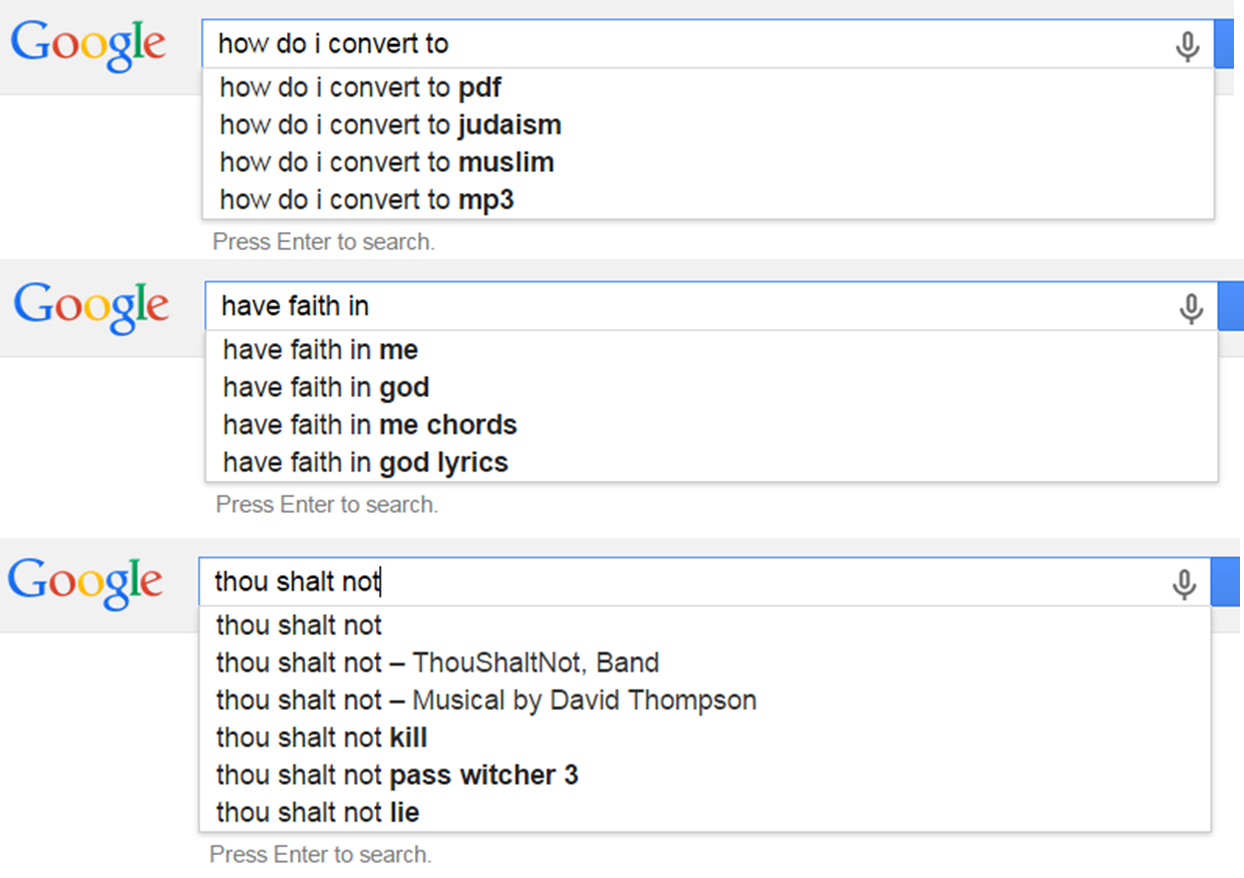Pick 'how do i convert to muslim' suggestion
1244x878 pixels.
coord(386,162)
